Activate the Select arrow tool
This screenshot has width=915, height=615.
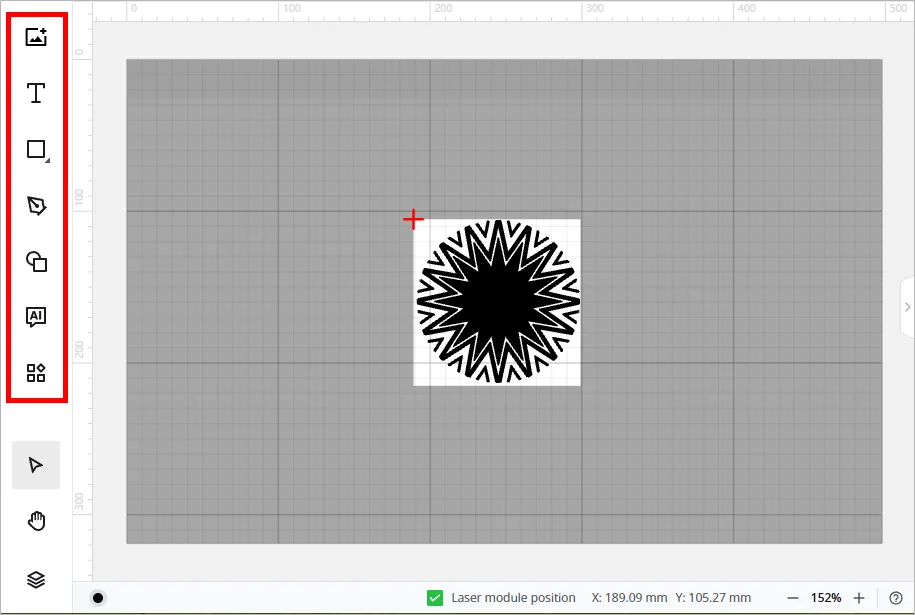pyautogui.click(x=36, y=465)
